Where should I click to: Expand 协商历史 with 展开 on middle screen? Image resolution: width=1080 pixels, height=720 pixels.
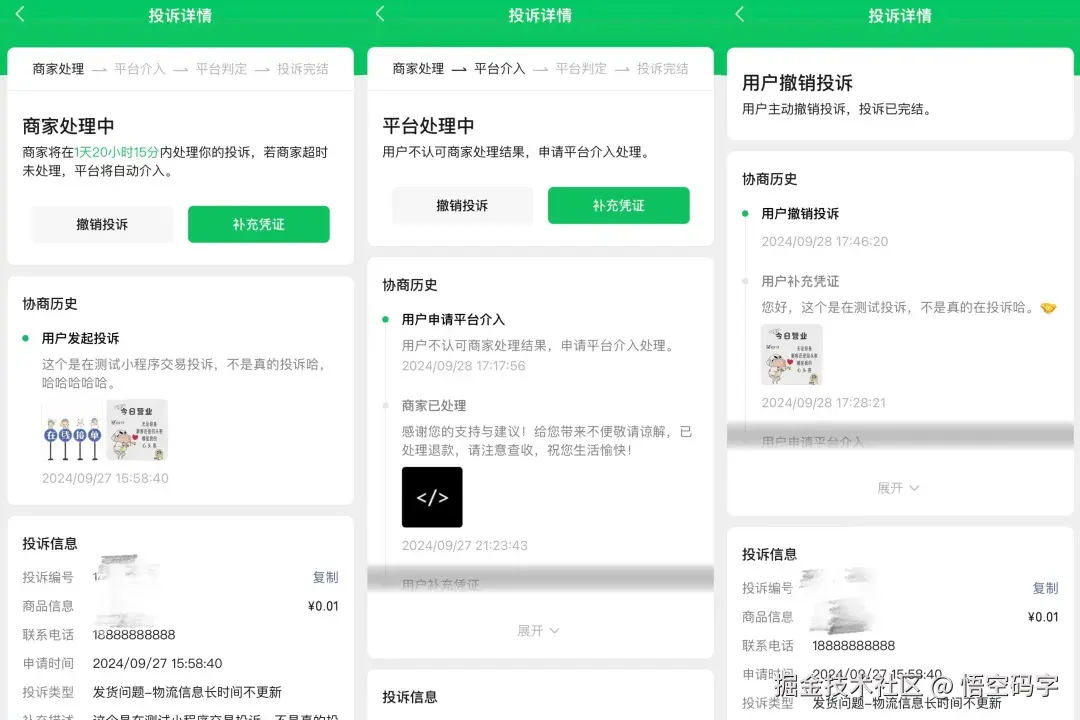[x=538, y=631]
